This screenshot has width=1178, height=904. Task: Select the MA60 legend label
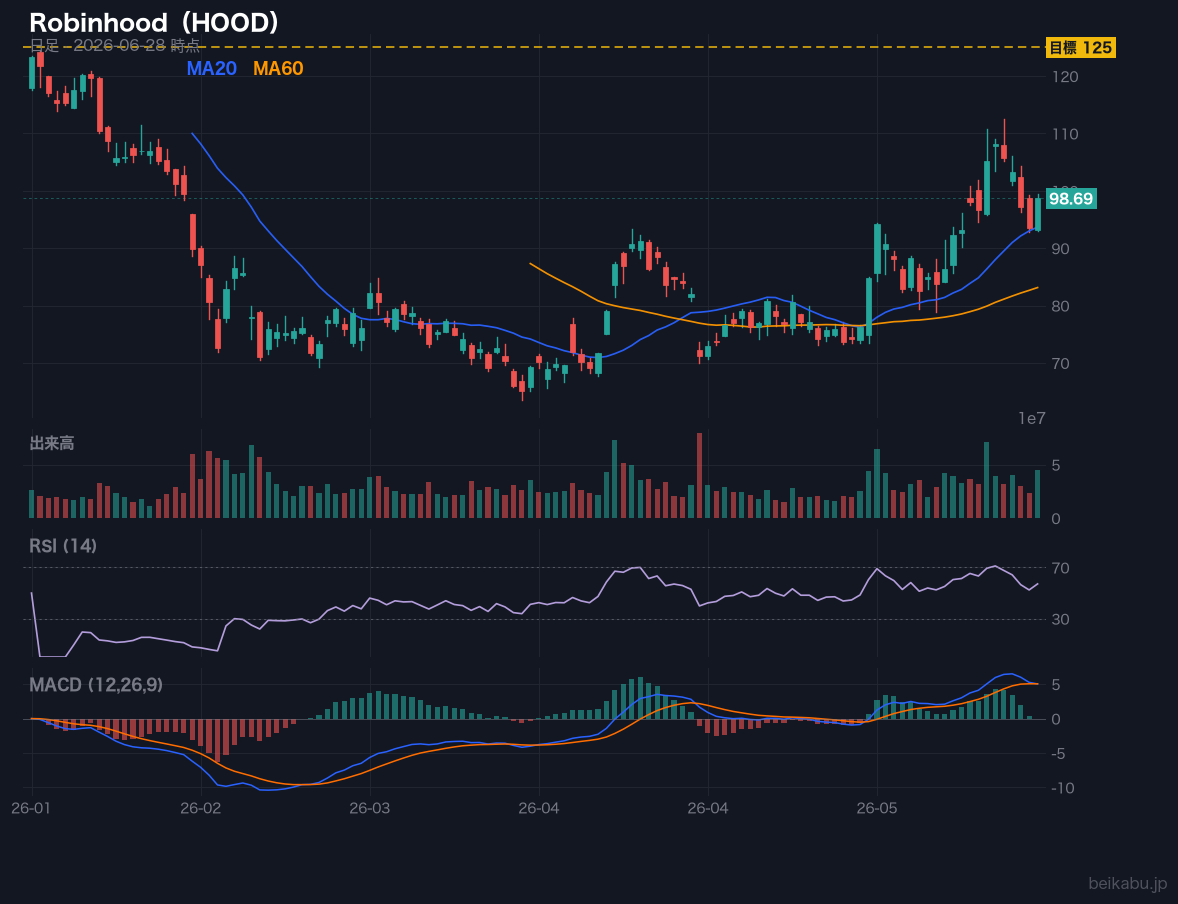coord(278,68)
